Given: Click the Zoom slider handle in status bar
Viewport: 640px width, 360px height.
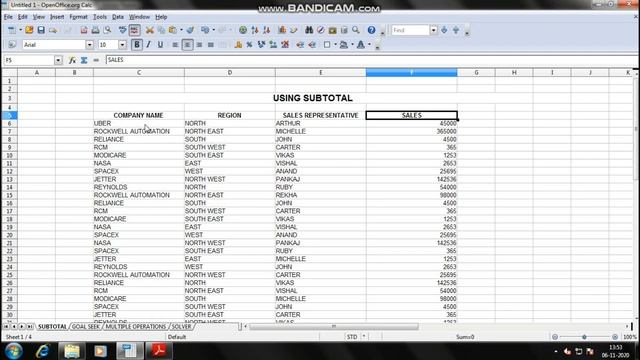Looking at the screenshot, I should pyautogui.click(x=584, y=337).
